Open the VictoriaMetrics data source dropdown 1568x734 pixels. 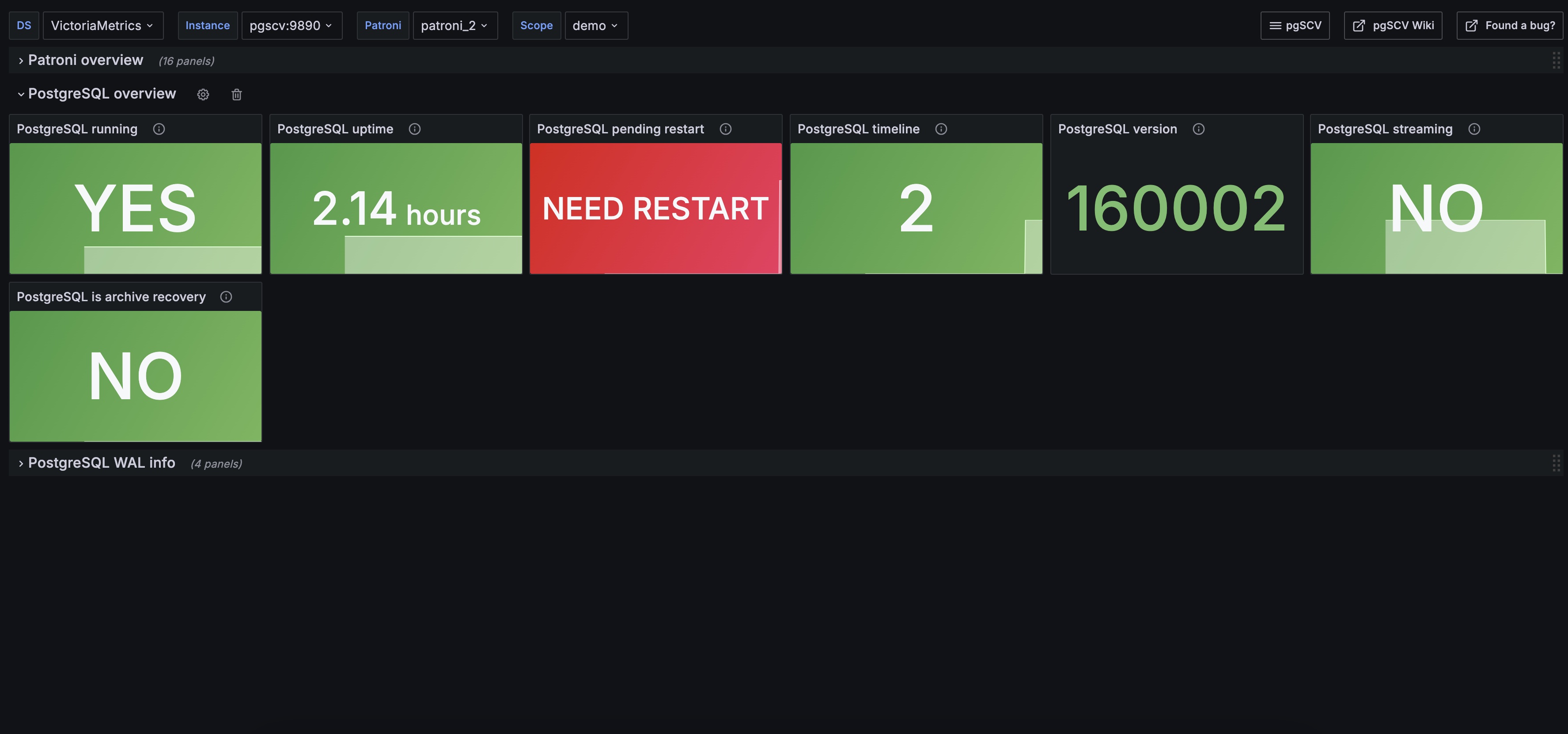click(x=102, y=26)
